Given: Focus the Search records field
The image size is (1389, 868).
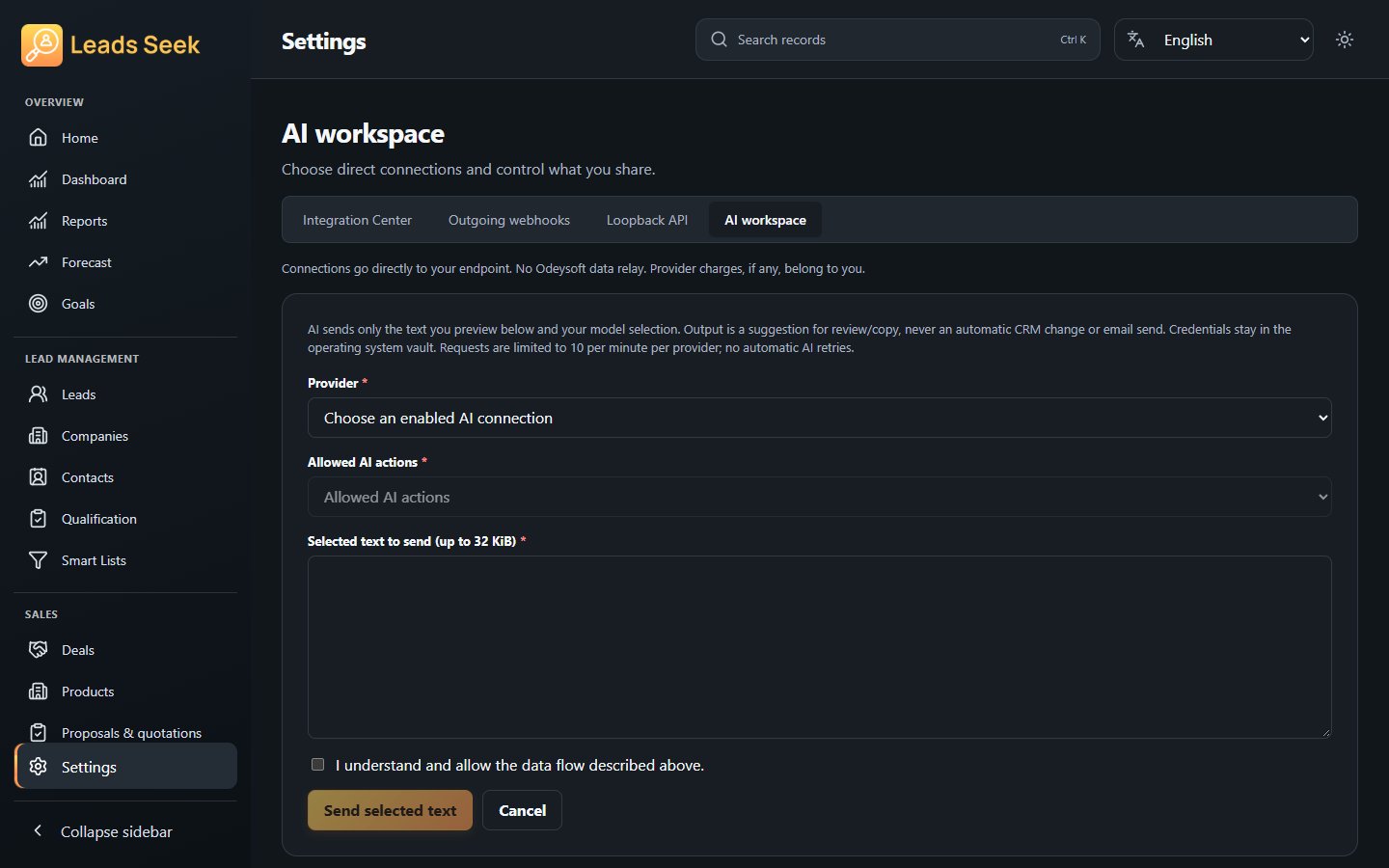Looking at the screenshot, I should tap(897, 40).
